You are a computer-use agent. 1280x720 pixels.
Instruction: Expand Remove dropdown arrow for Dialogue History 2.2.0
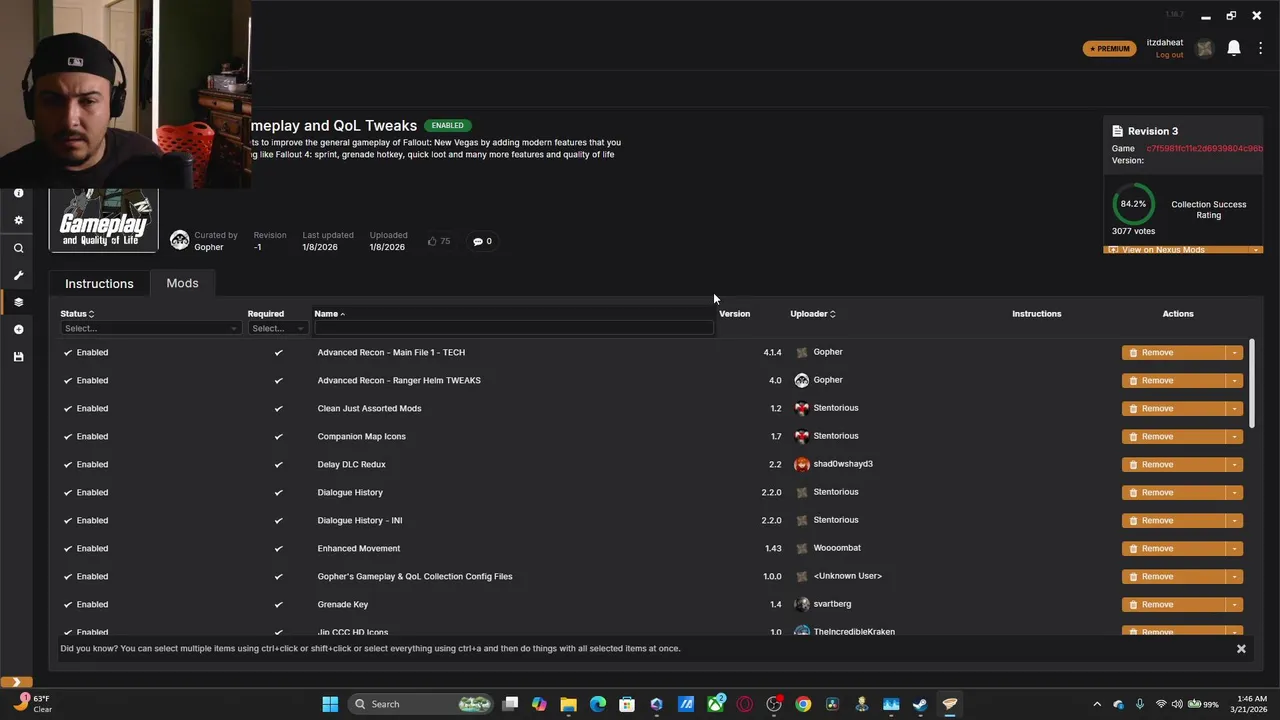(1235, 492)
